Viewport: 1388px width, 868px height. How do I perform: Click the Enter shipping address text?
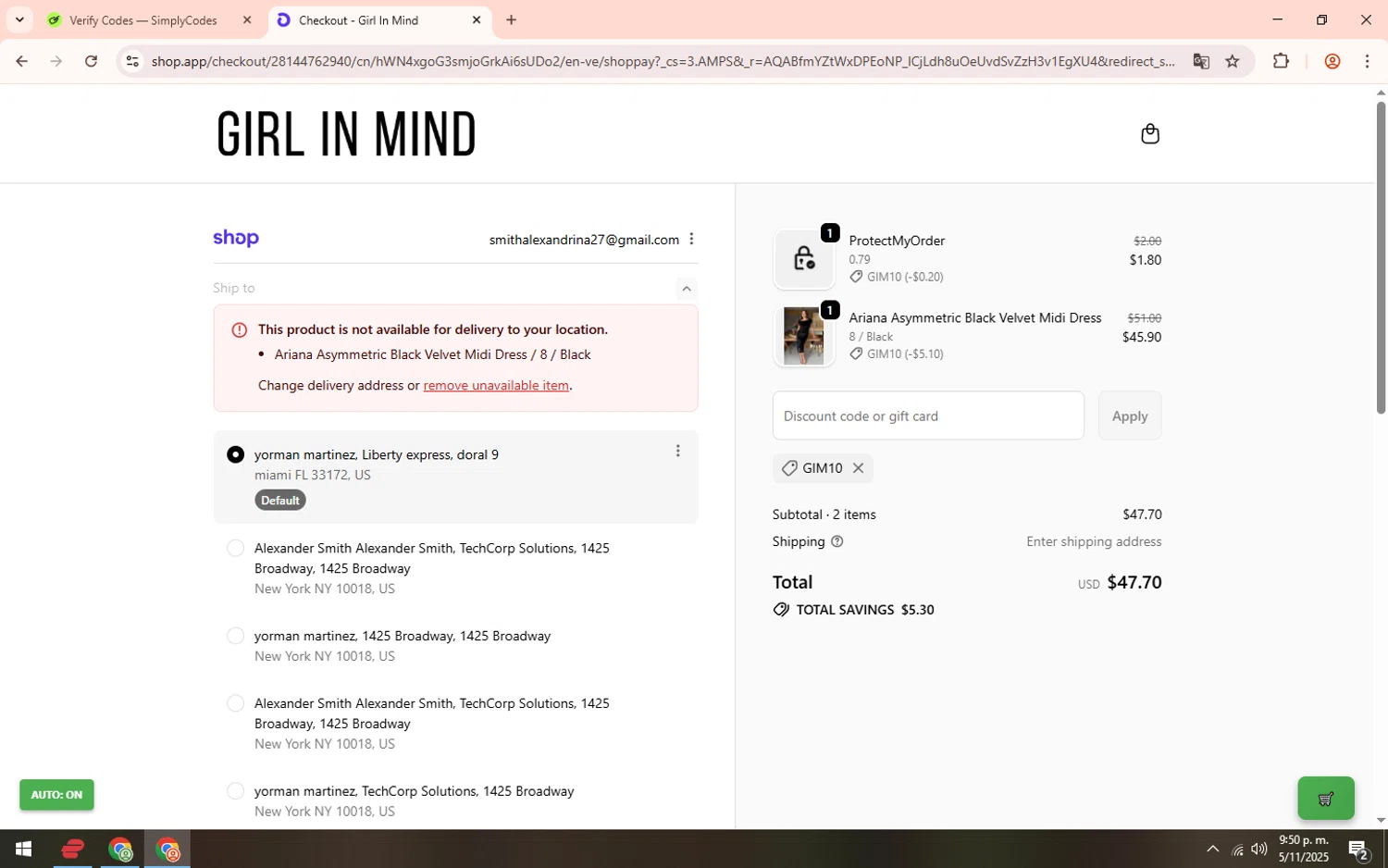[x=1094, y=541]
